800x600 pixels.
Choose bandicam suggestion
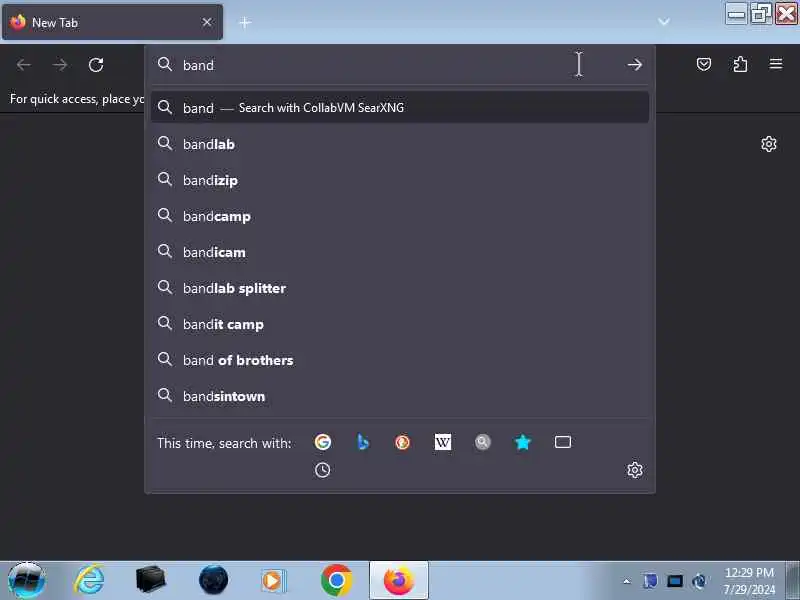[399, 252]
